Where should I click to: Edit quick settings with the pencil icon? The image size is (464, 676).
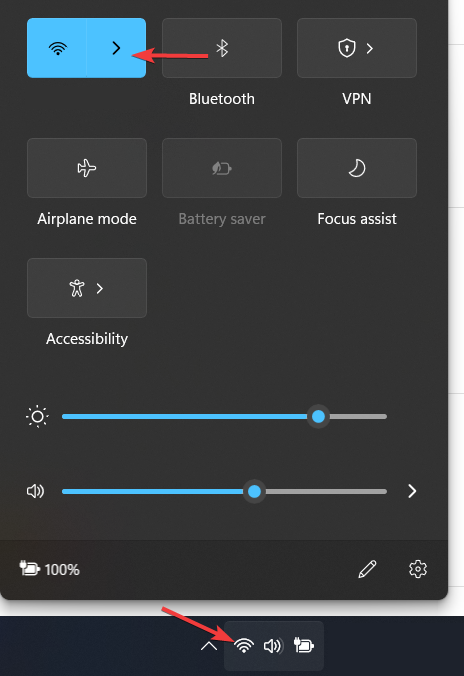(x=367, y=569)
